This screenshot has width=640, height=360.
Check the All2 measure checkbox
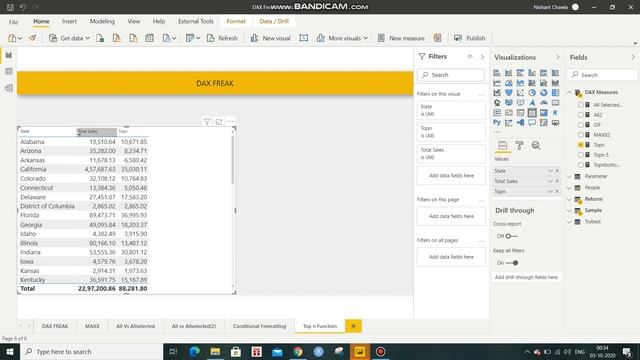(581, 115)
